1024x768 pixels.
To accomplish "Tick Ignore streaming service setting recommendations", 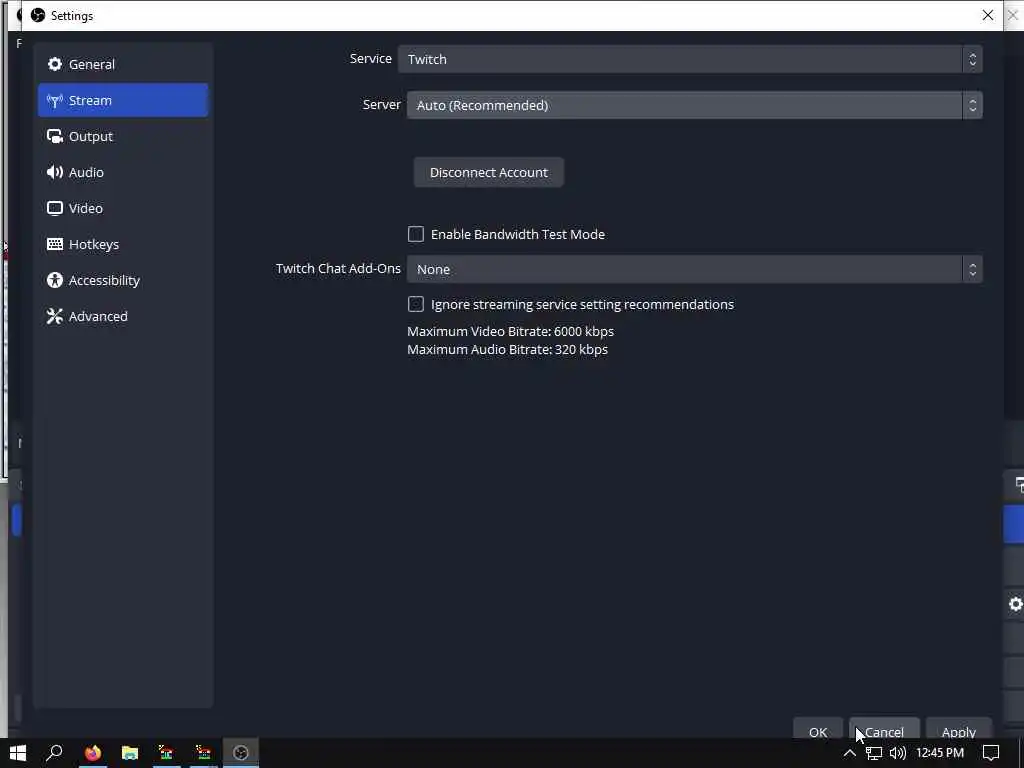I will point(415,304).
